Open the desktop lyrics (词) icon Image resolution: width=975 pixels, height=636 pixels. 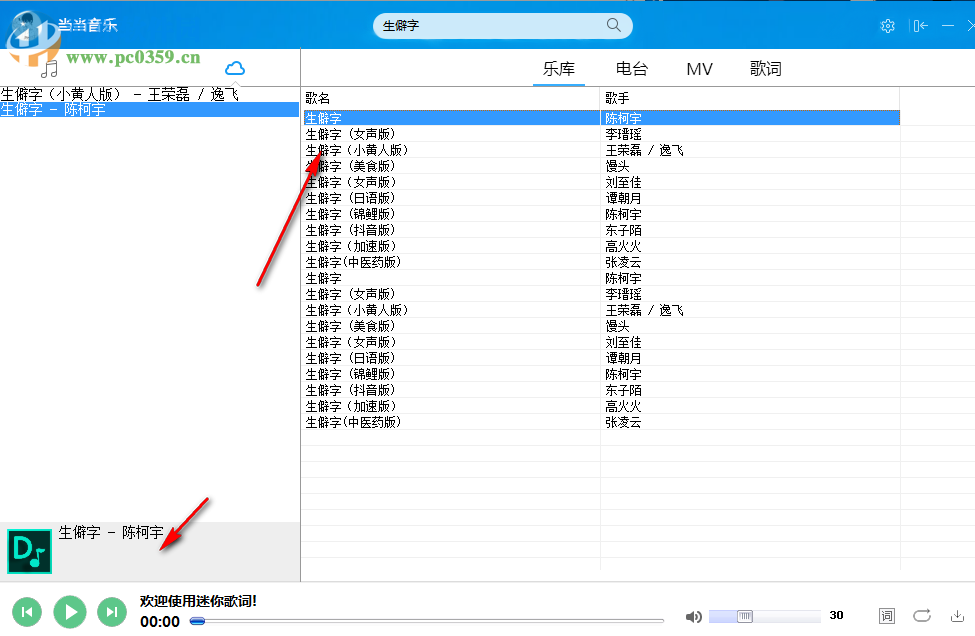click(x=886, y=616)
